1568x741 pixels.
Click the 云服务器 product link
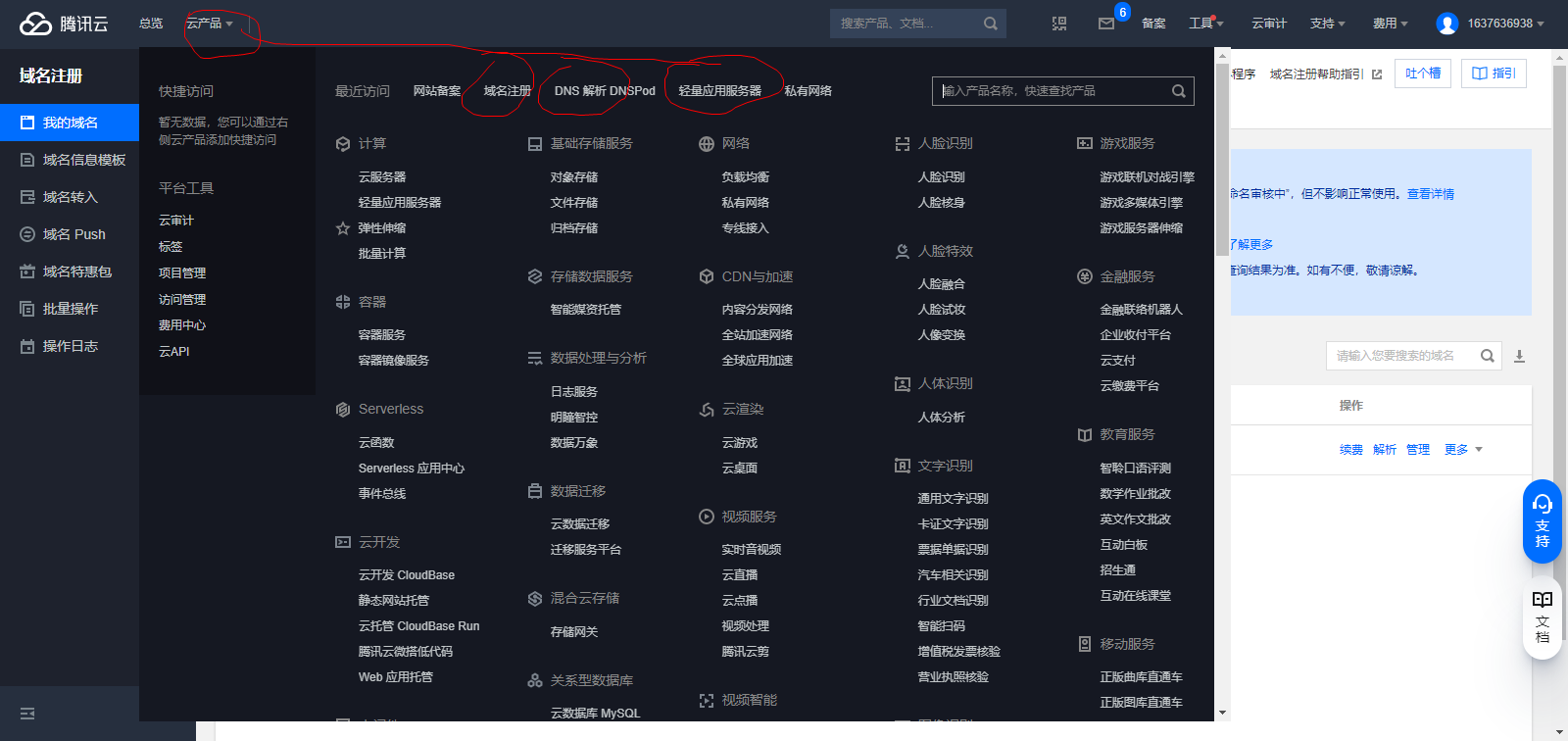click(382, 177)
